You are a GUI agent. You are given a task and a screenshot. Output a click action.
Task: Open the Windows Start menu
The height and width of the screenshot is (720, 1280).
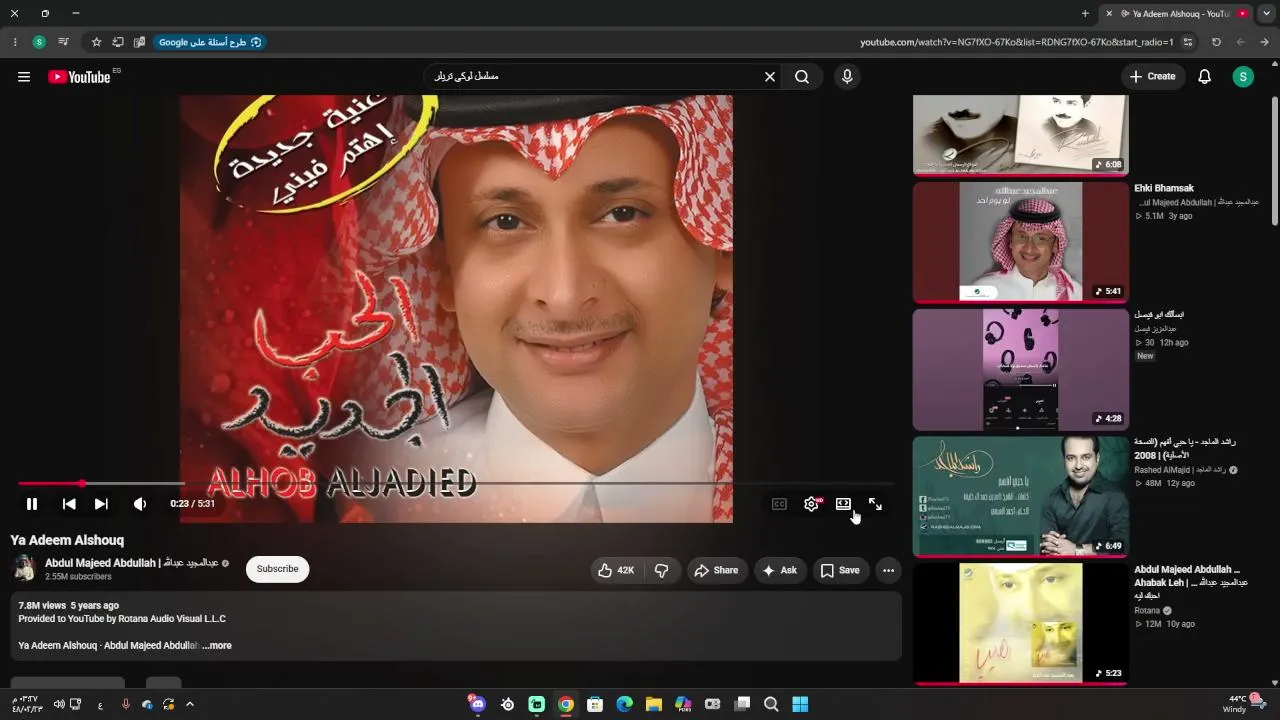click(800, 704)
